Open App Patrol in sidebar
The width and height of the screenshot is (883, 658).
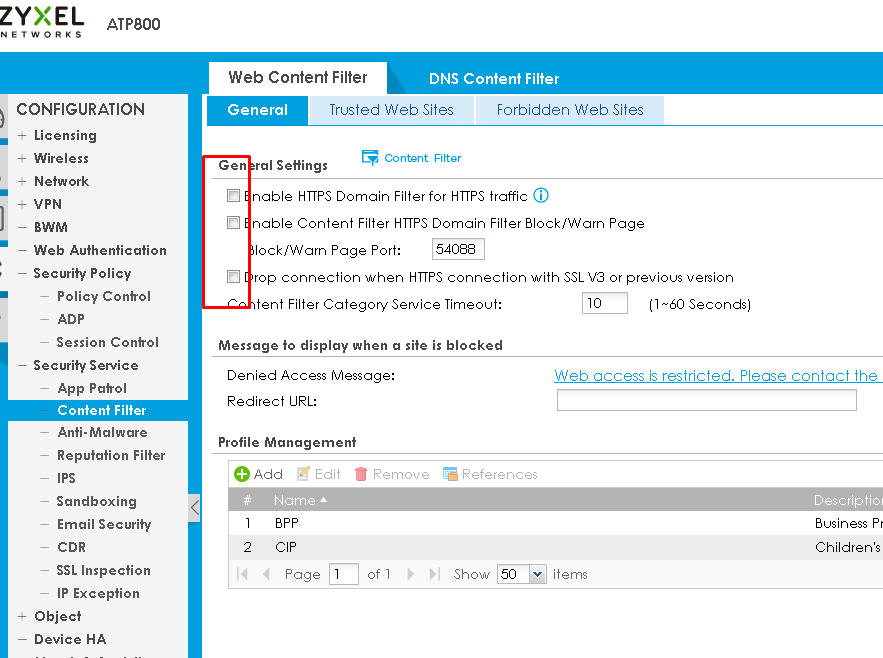92,388
